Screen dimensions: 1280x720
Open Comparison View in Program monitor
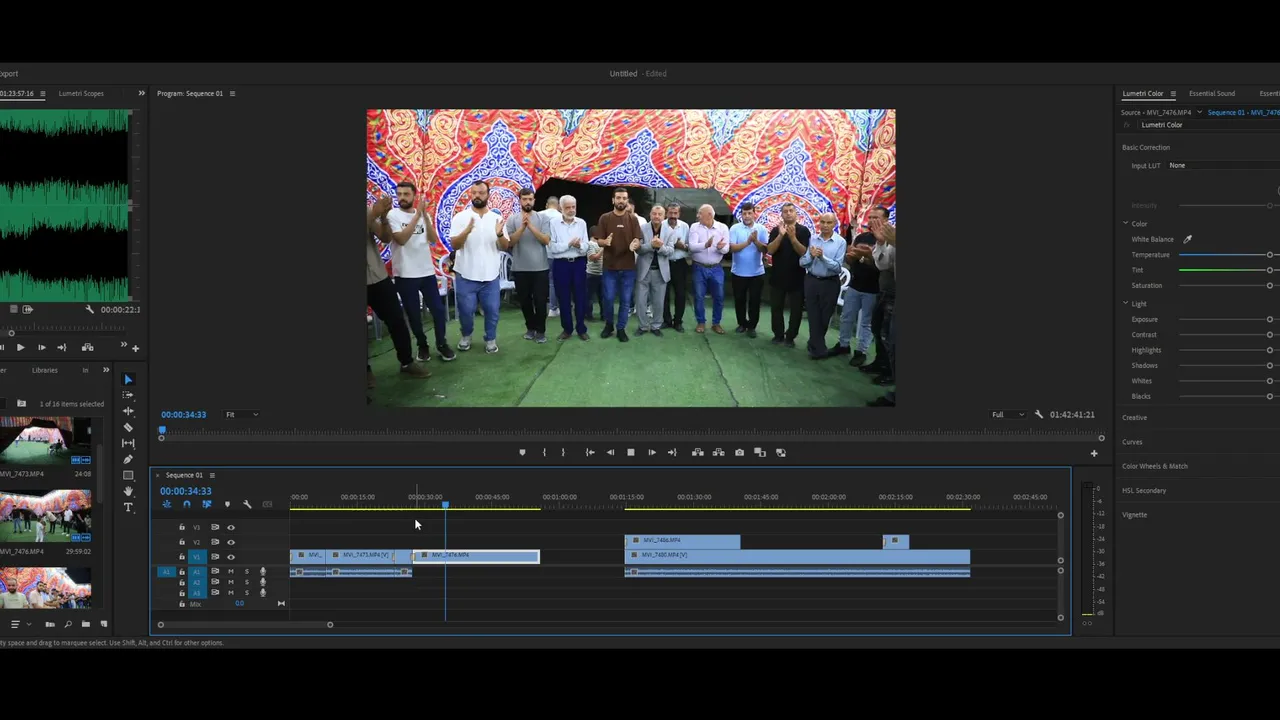click(760, 453)
